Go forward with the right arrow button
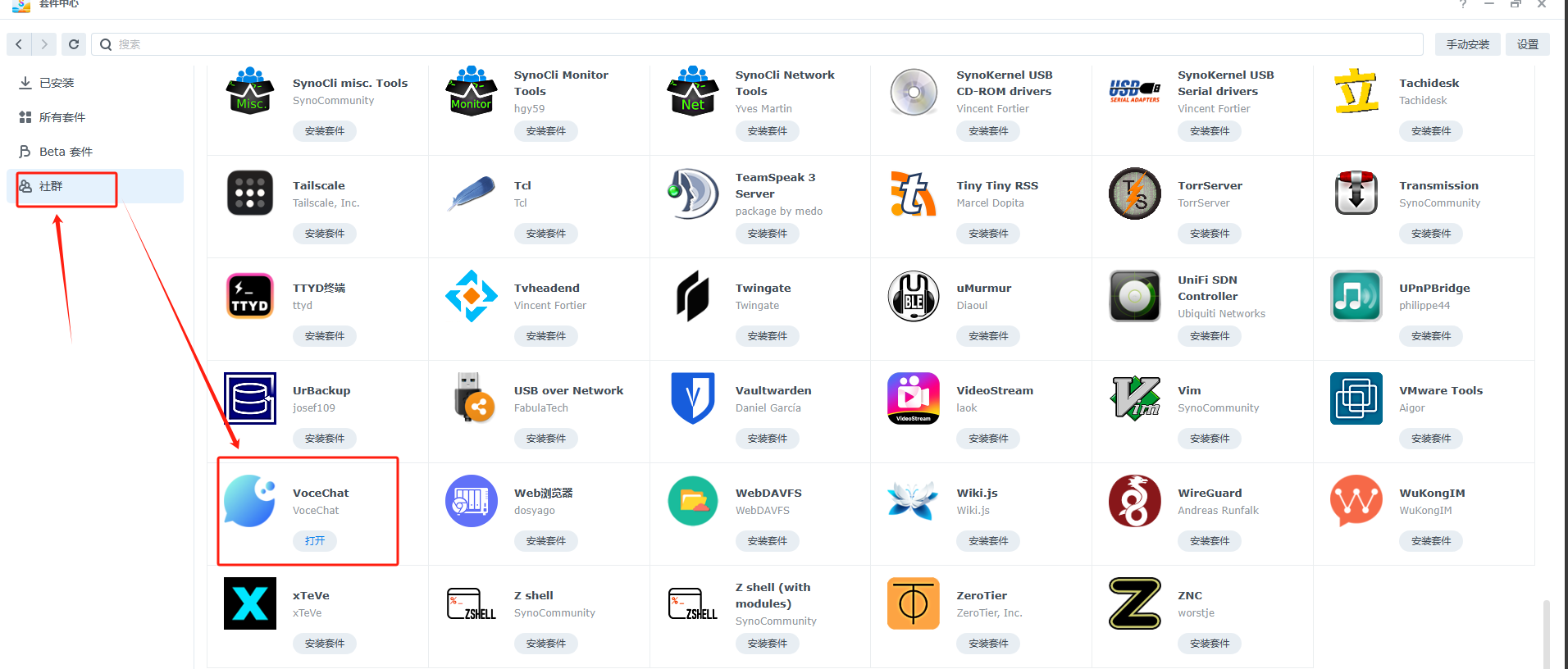 [x=45, y=44]
